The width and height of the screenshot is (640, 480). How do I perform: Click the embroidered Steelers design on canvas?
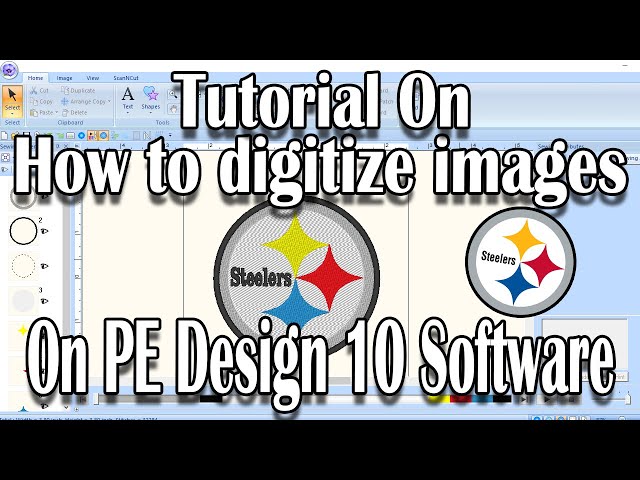pyautogui.click(x=297, y=278)
